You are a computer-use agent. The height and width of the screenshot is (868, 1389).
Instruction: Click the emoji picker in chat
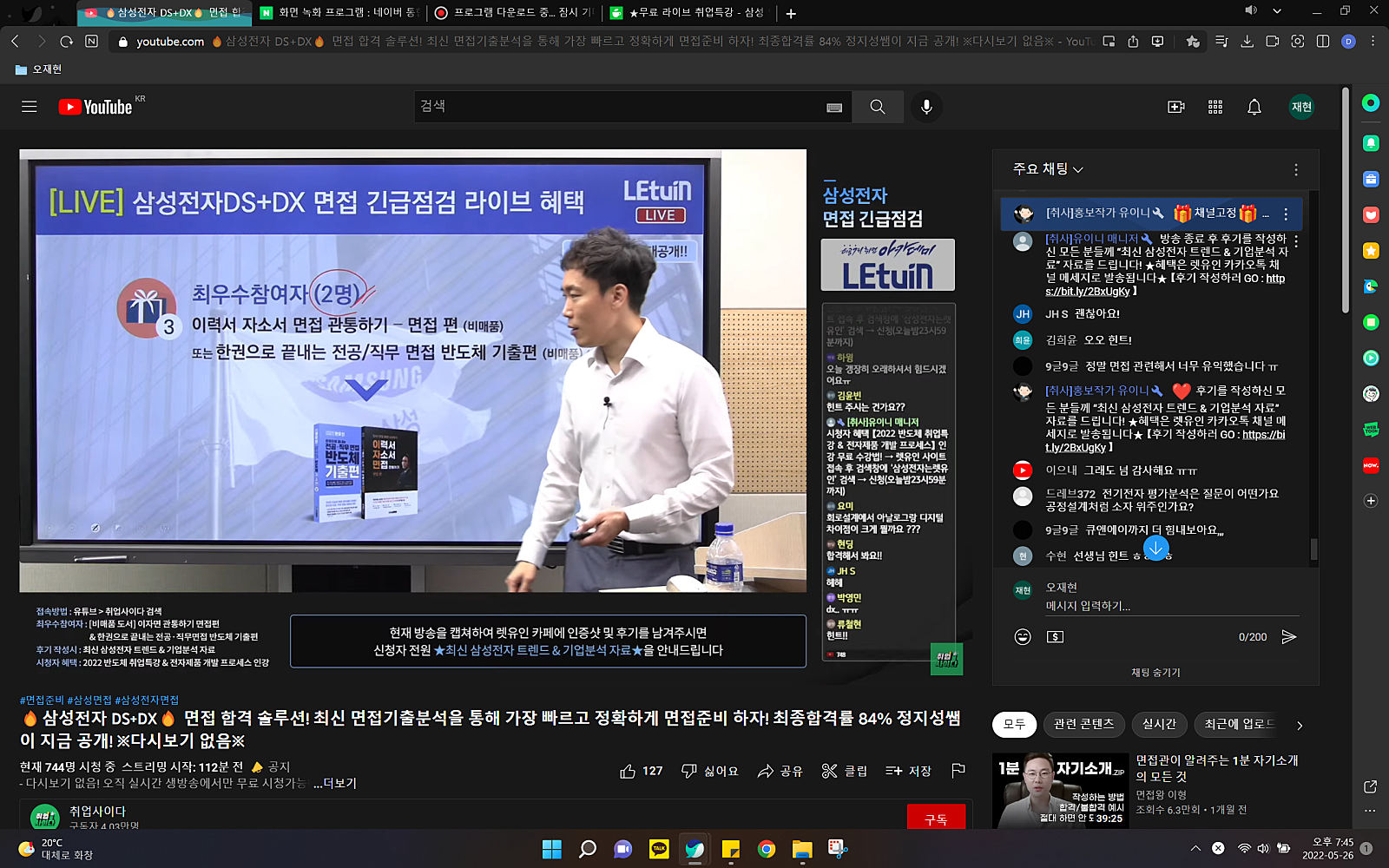pyautogui.click(x=1023, y=637)
